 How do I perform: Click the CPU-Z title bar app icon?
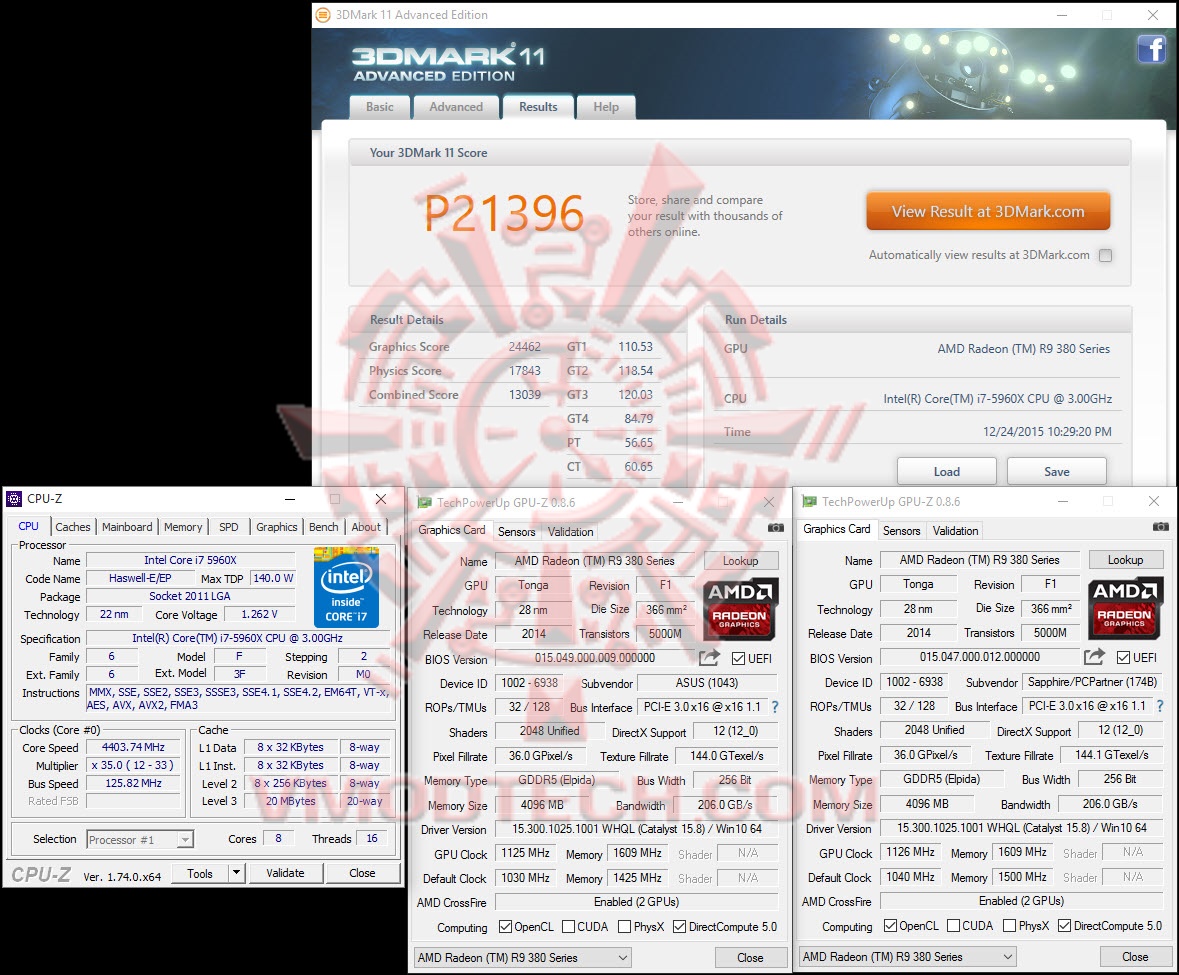point(14,499)
